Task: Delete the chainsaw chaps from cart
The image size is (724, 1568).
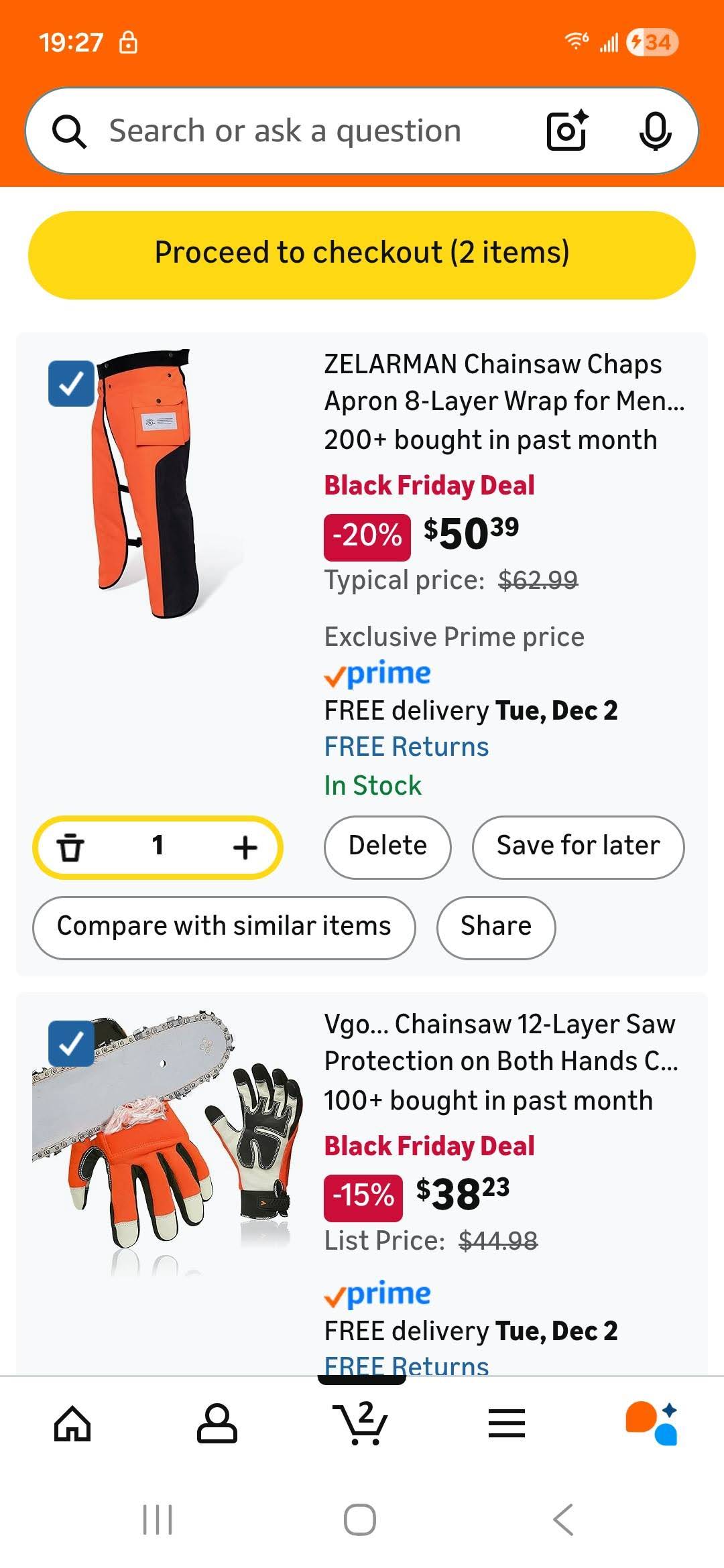Action: [x=387, y=847]
